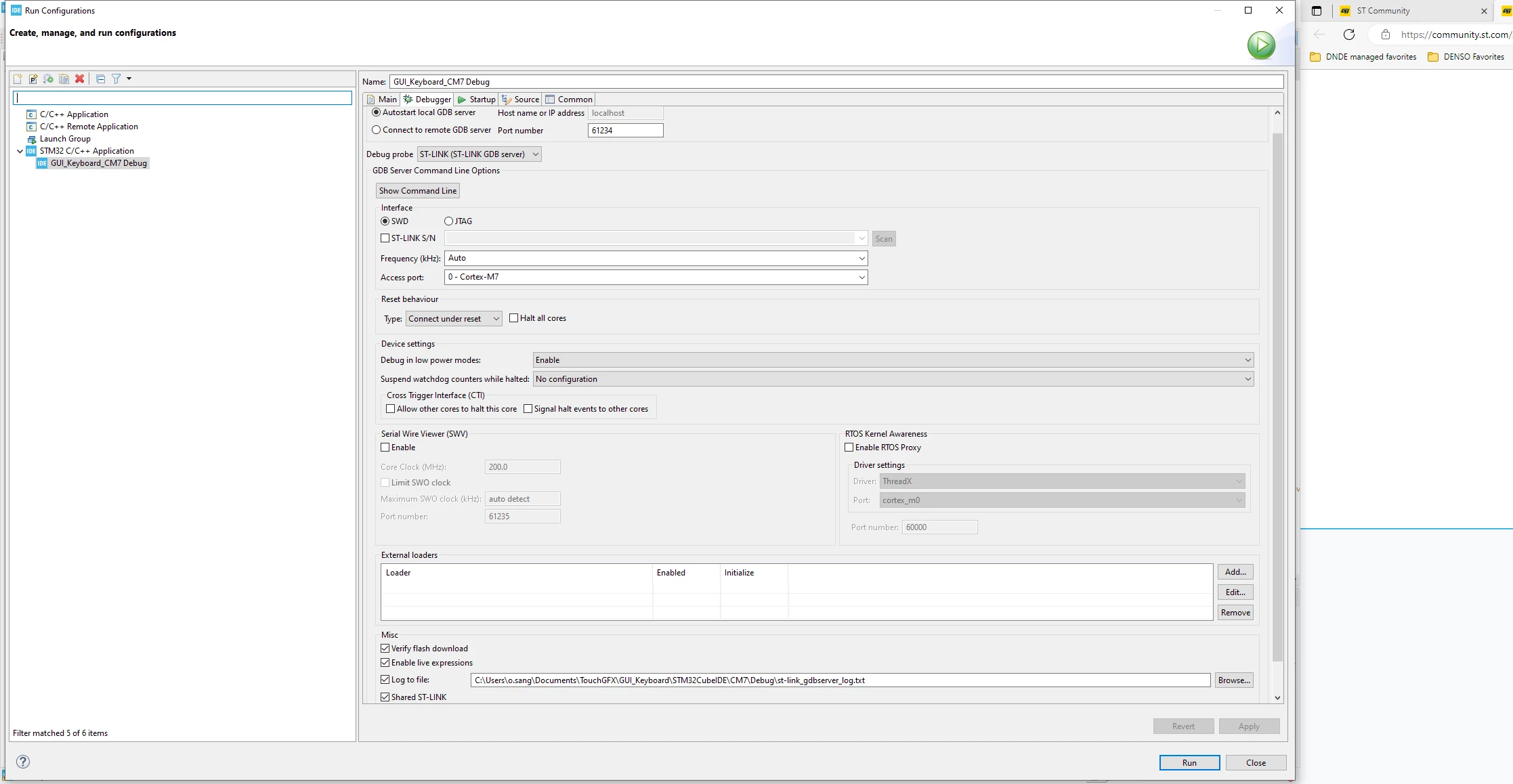Click the log file path field
The image size is (1513, 784).
coord(840,680)
